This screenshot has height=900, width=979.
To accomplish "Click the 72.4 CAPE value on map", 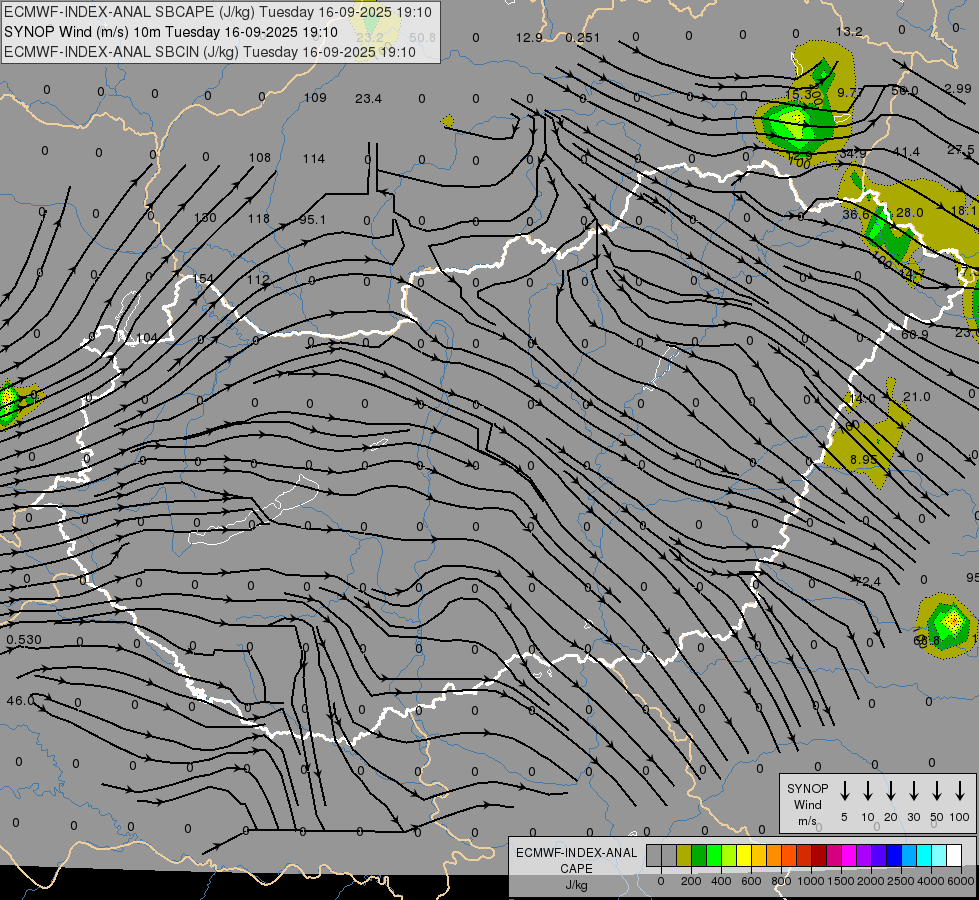I will click(867, 582).
